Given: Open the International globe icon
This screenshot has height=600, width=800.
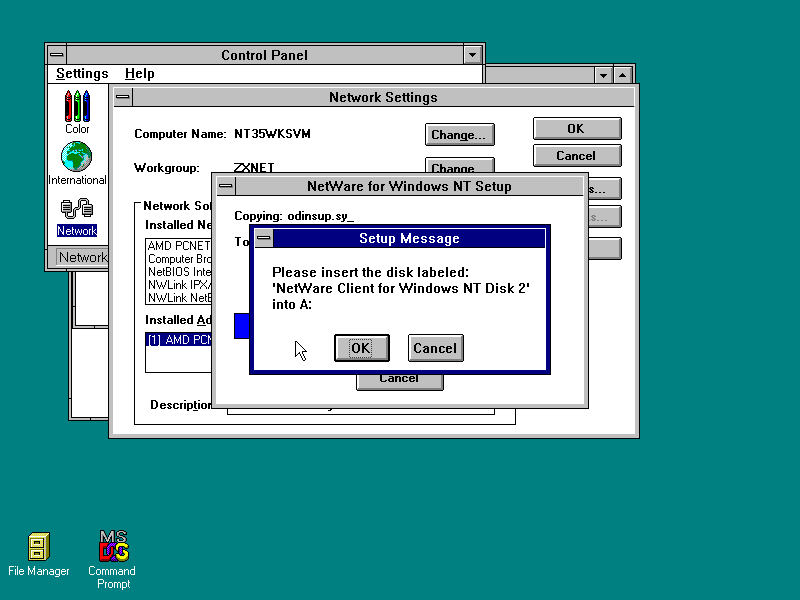Looking at the screenshot, I should [77, 163].
